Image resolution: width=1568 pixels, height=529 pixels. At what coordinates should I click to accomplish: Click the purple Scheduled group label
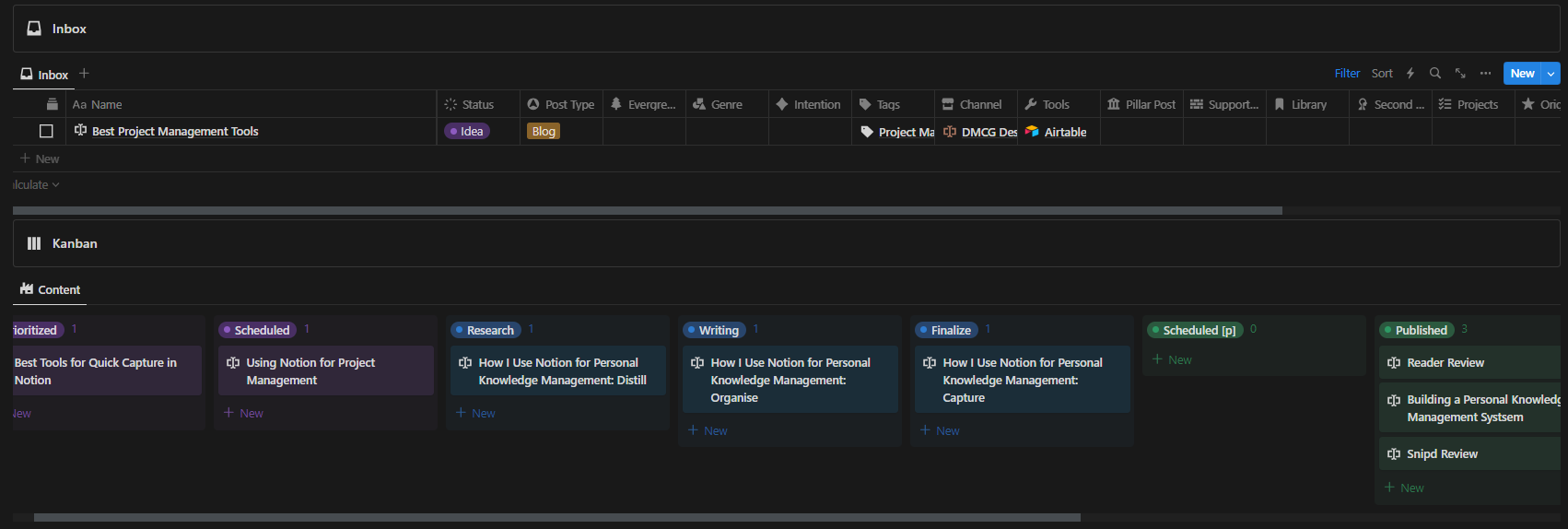click(x=256, y=330)
